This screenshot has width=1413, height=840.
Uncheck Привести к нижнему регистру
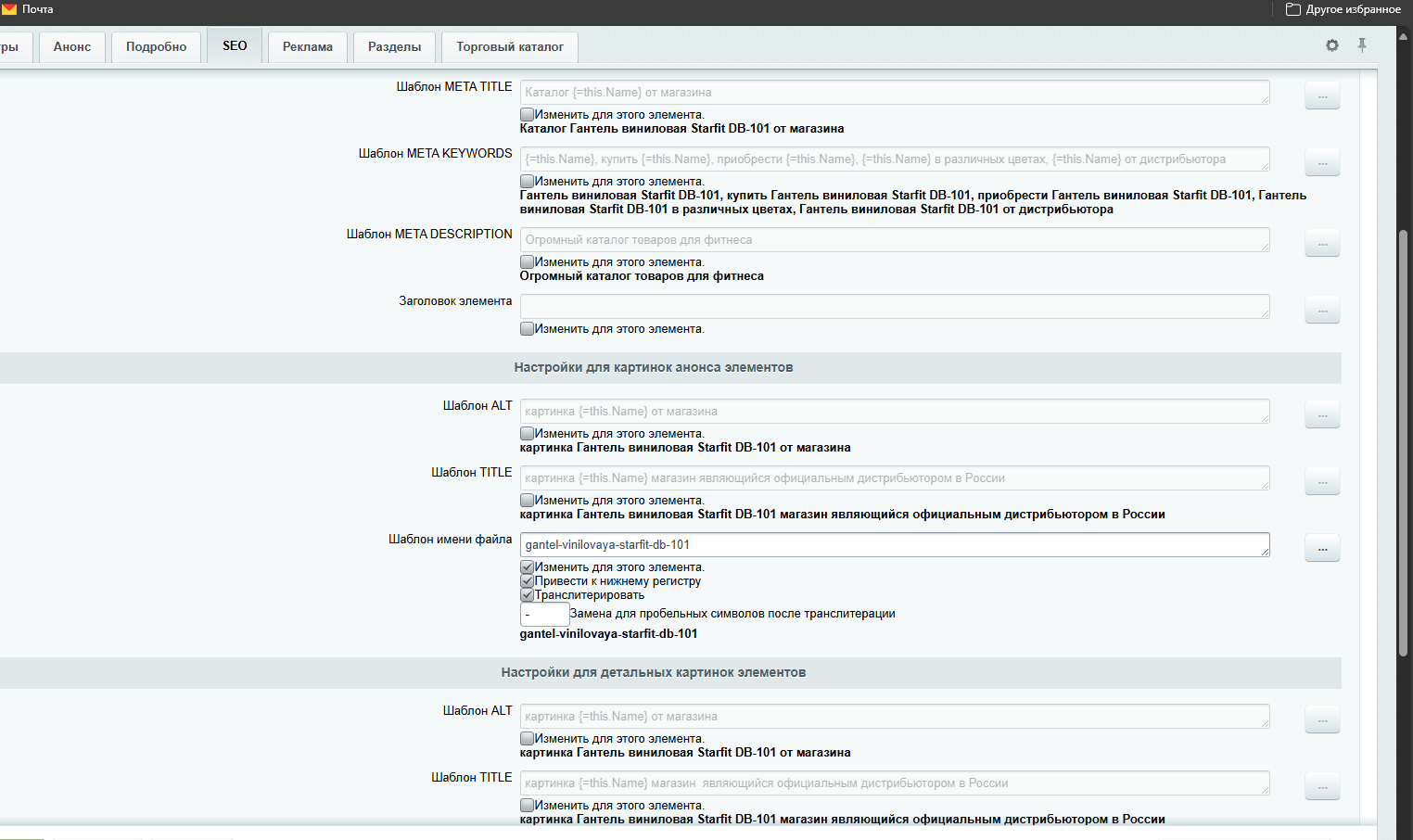527,581
